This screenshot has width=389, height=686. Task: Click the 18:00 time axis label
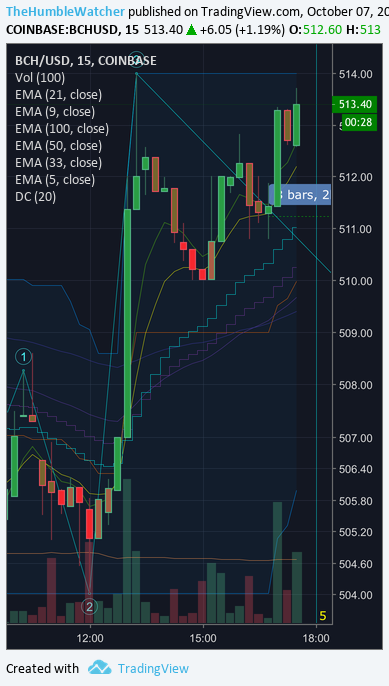[316, 638]
